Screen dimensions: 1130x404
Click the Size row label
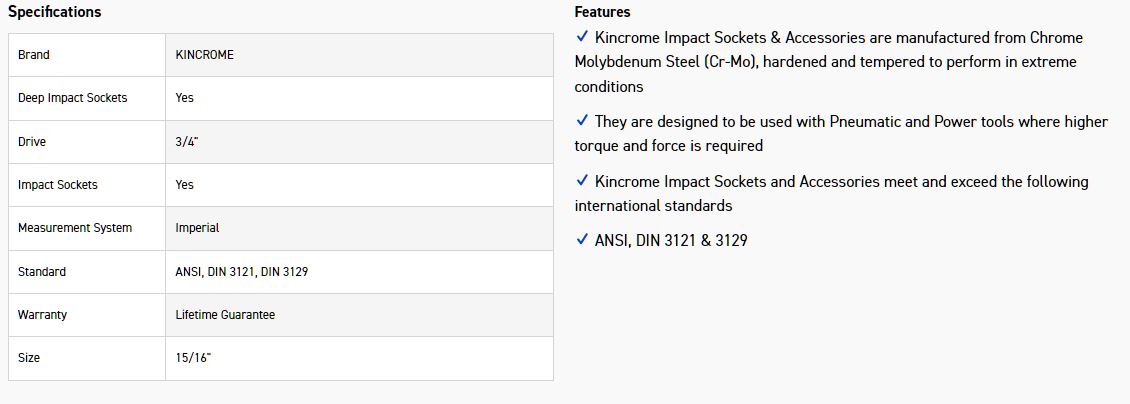pyautogui.click(x=29, y=358)
